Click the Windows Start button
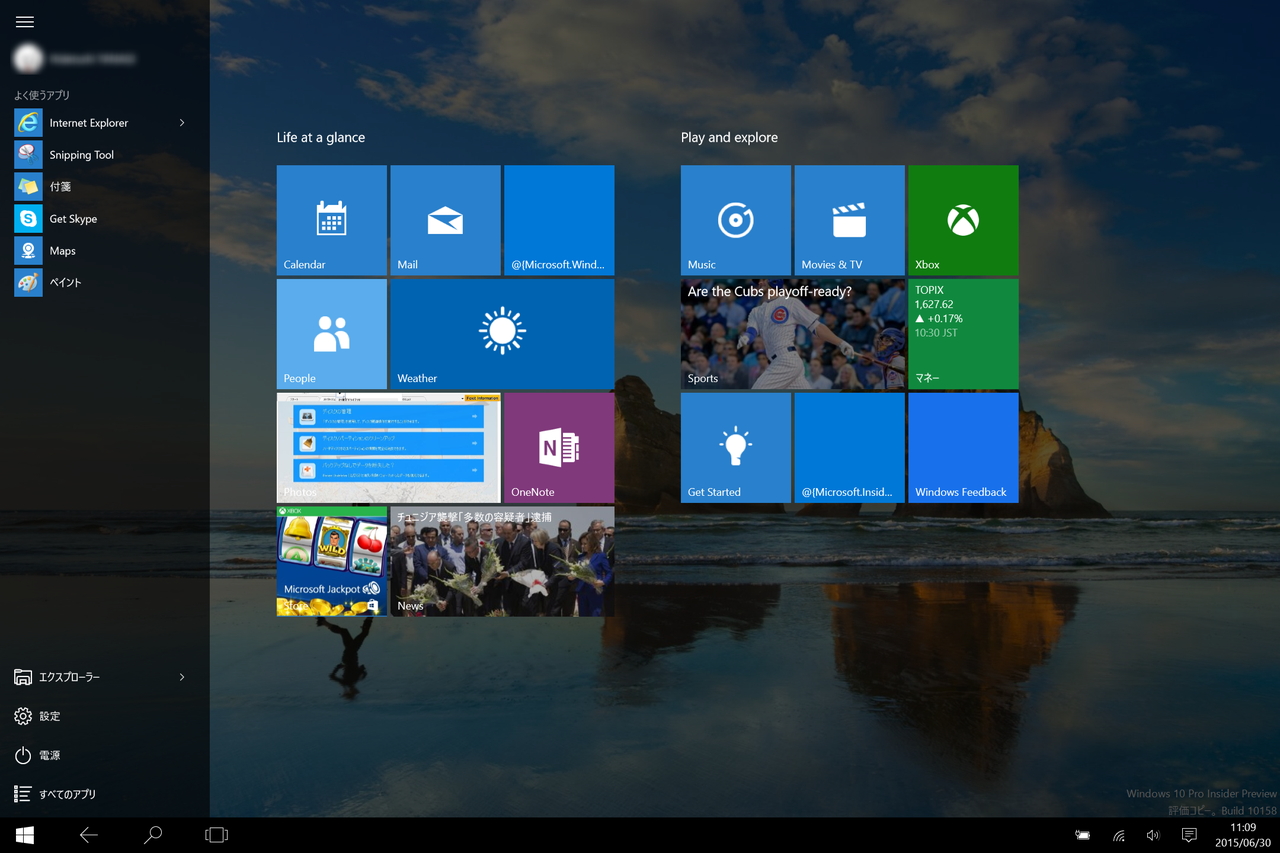 tap(25, 835)
